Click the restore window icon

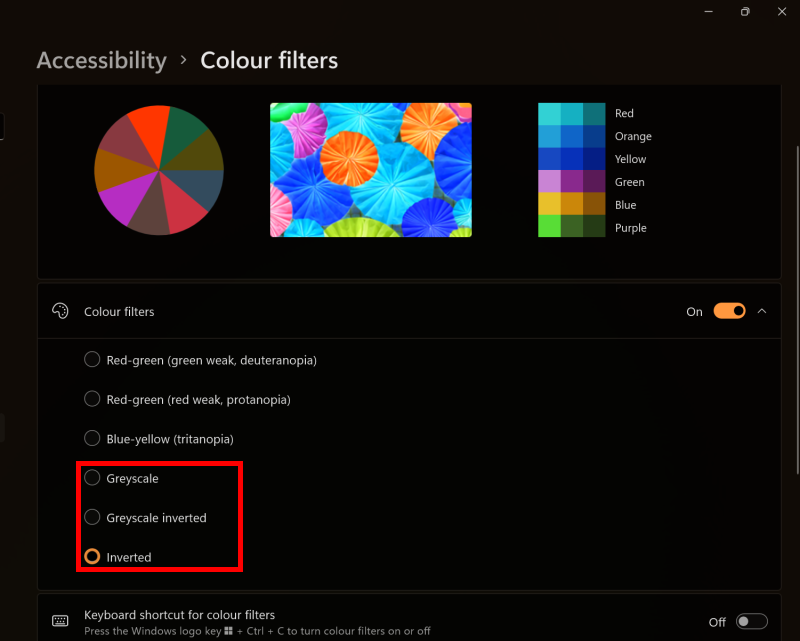[x=745, y=11]
